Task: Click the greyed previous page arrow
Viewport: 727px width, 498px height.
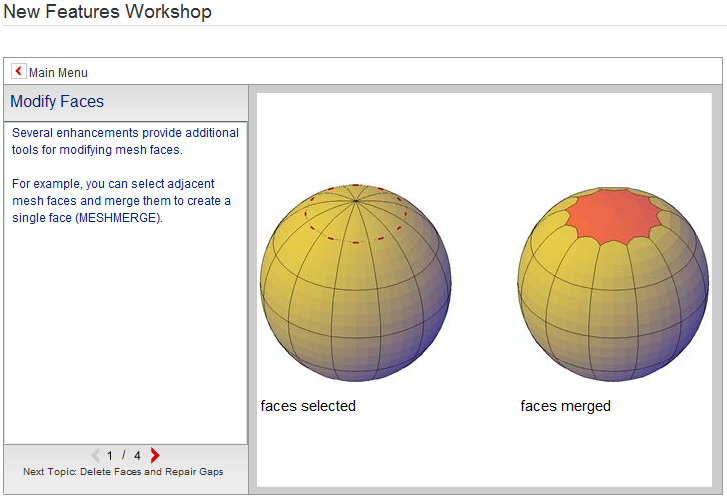Action: pos(96,455)
